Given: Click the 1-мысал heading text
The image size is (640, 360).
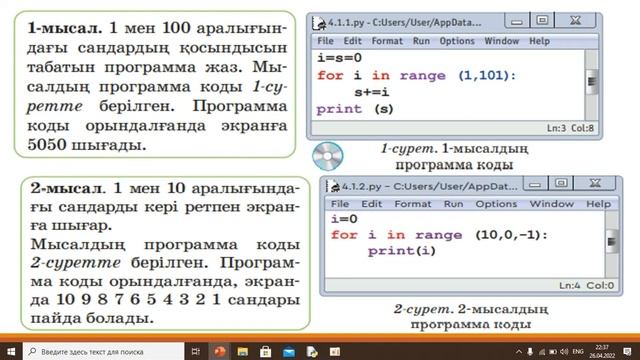Looking at the screenshot, I should tap(65, 28).
